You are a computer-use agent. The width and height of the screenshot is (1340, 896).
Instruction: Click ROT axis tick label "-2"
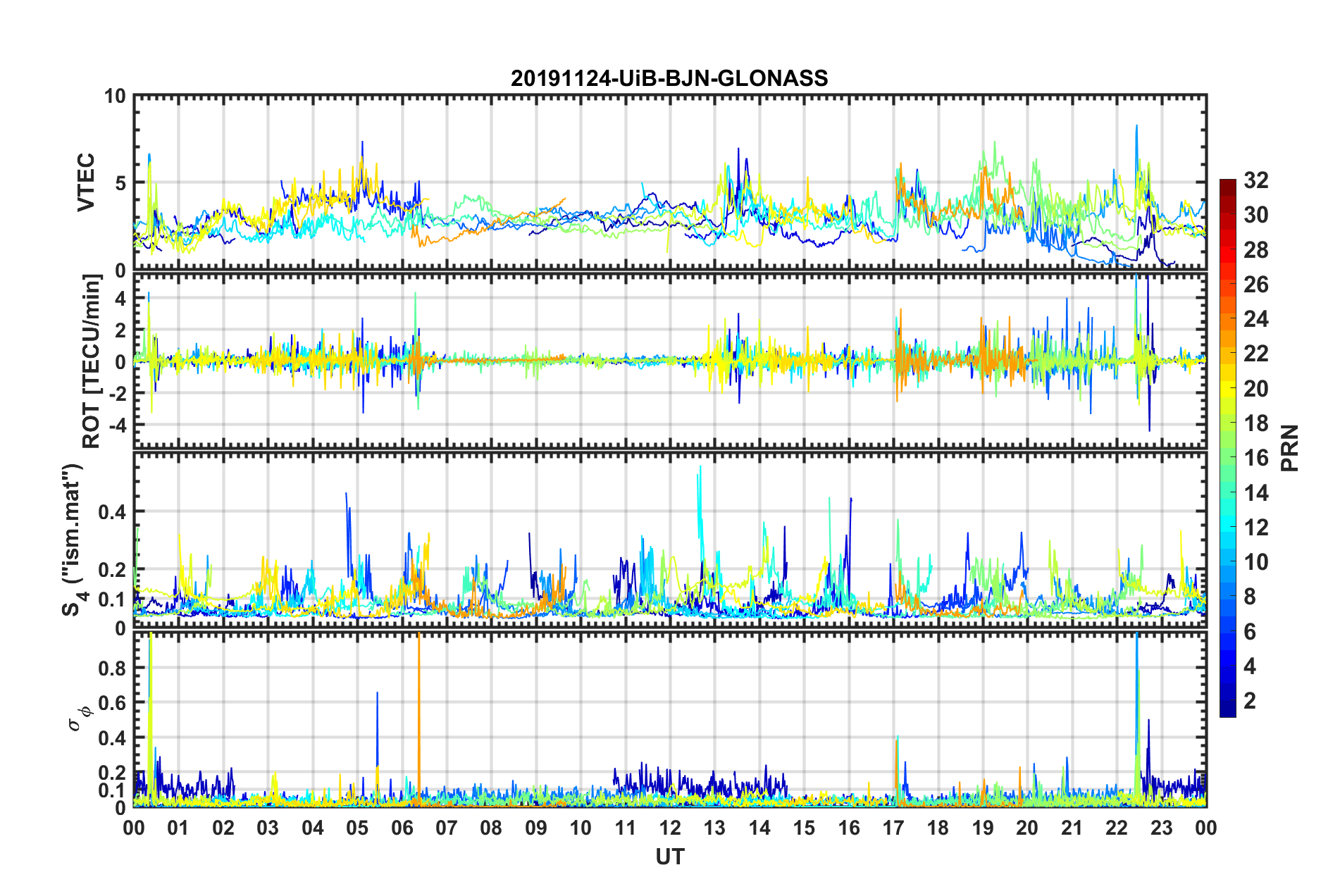116,393
